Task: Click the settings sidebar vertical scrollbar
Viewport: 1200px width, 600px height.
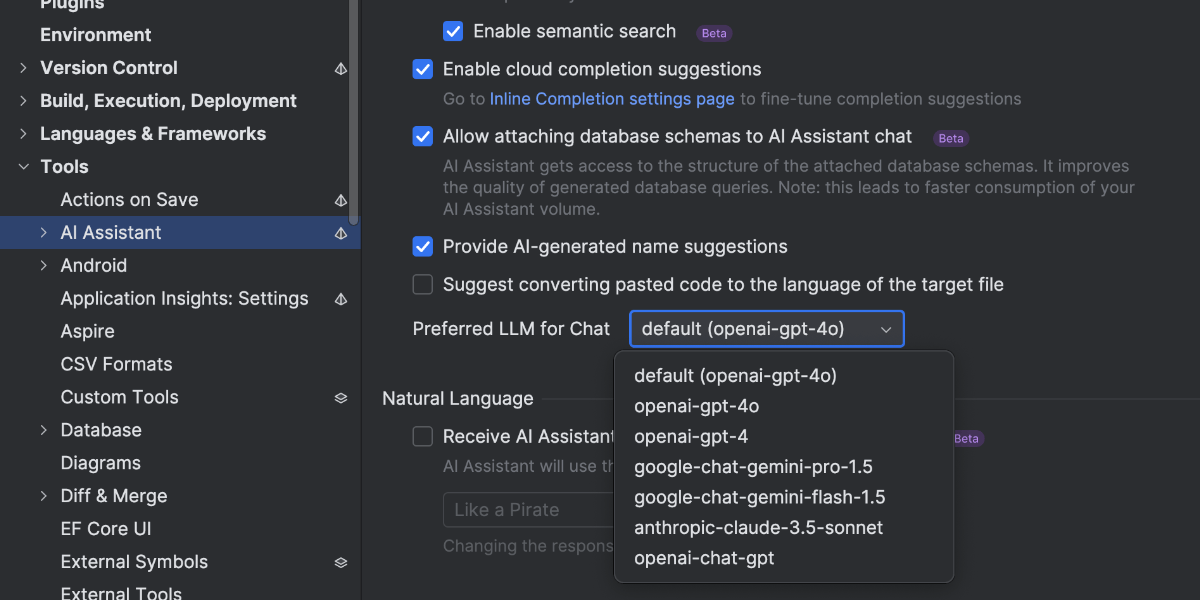Action: [354, 110]
